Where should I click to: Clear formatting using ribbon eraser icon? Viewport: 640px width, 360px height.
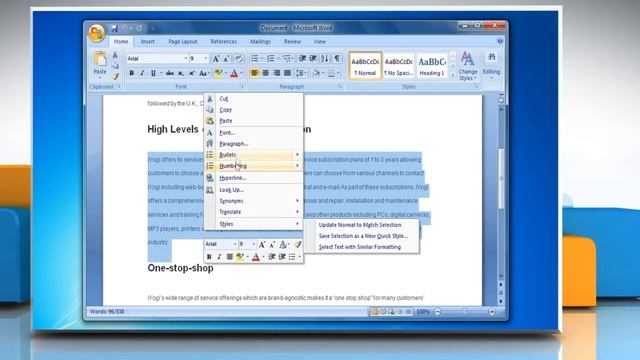[239, 59]
